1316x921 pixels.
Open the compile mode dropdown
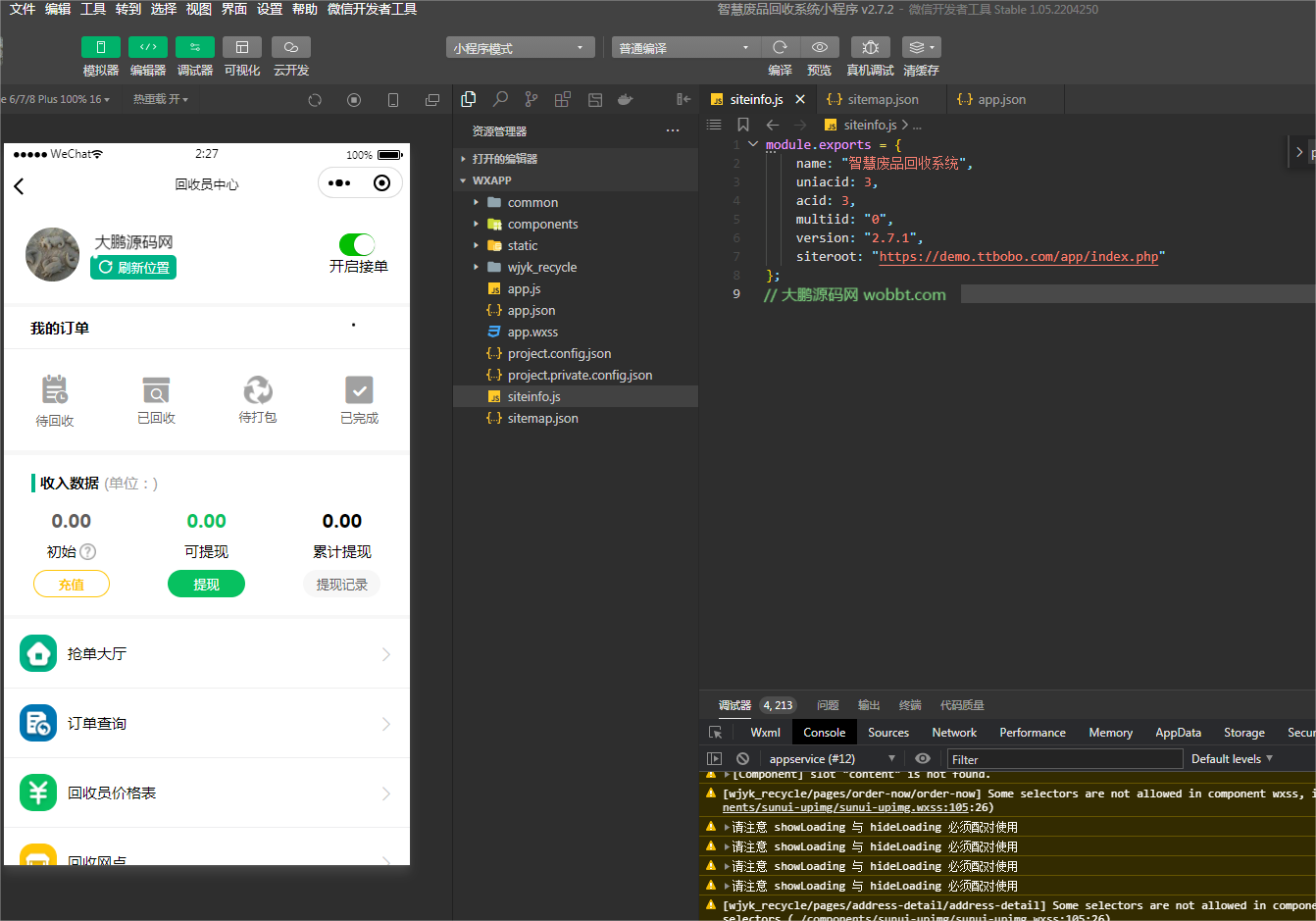point(685,48)
